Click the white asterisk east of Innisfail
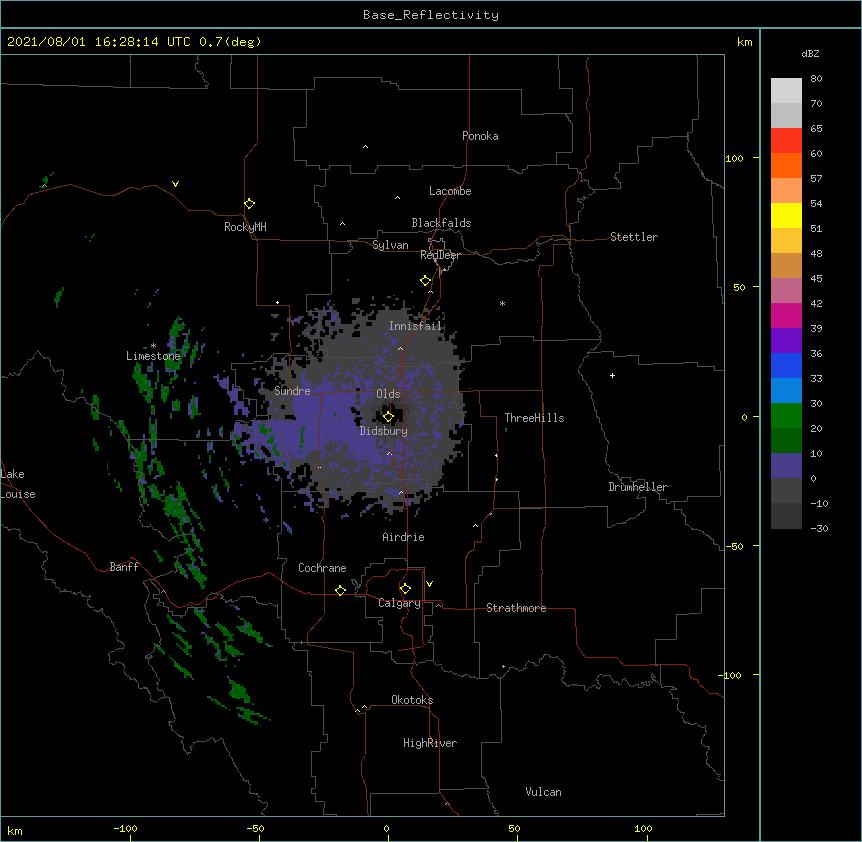This screenshot has width=862, height=842. [x=502, y=303]
